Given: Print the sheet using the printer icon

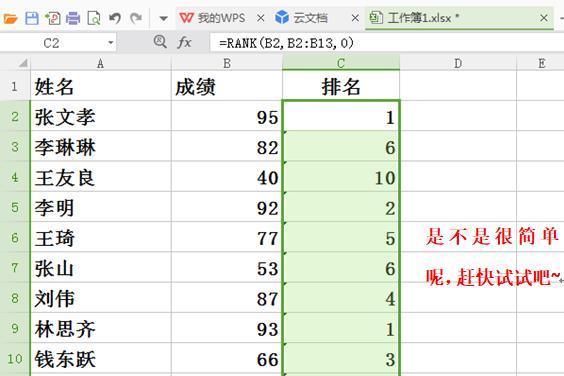Looking at the screenshot, I should tap(73, 18).
